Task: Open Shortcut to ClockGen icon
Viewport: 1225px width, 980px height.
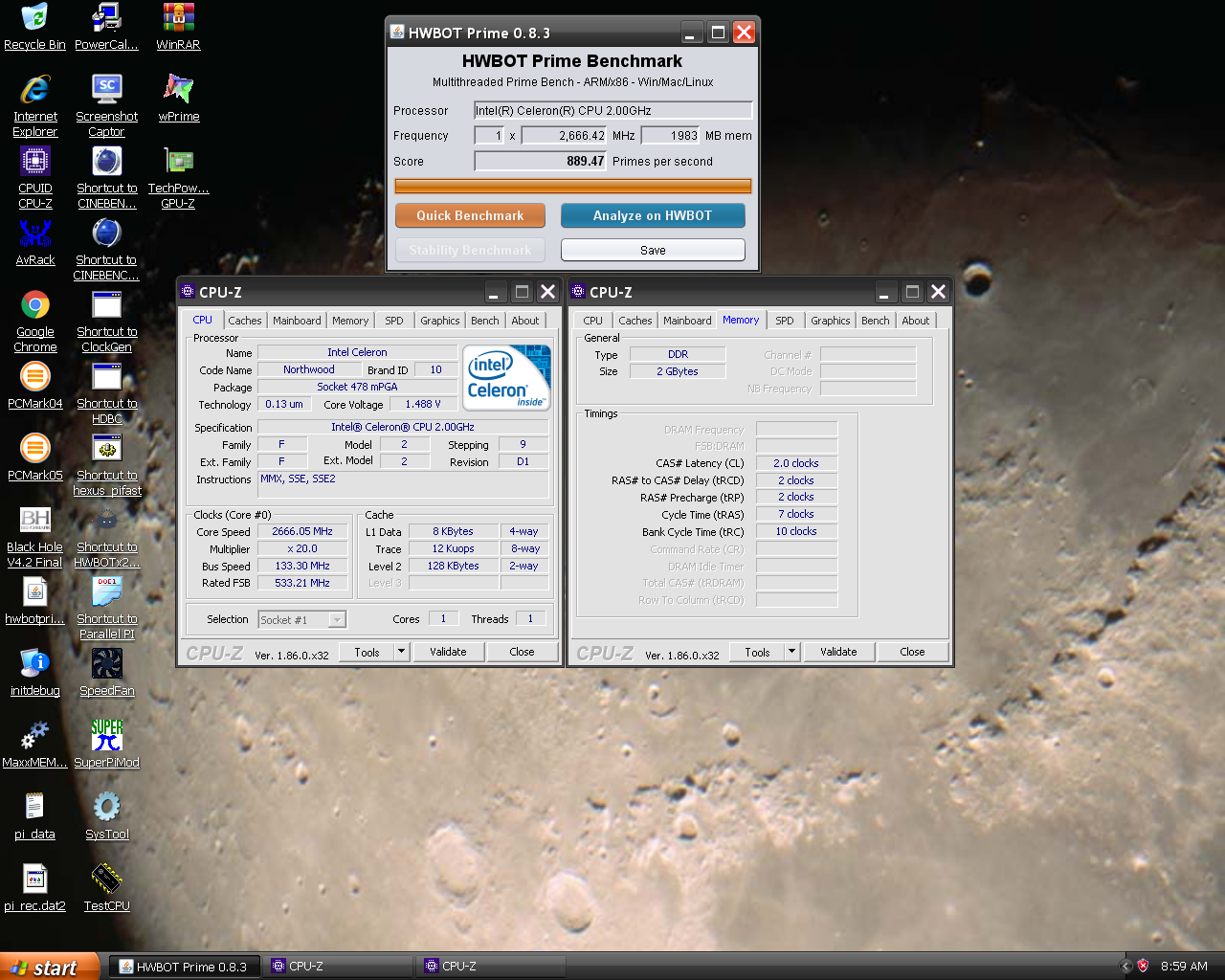Action: [106, 321]
